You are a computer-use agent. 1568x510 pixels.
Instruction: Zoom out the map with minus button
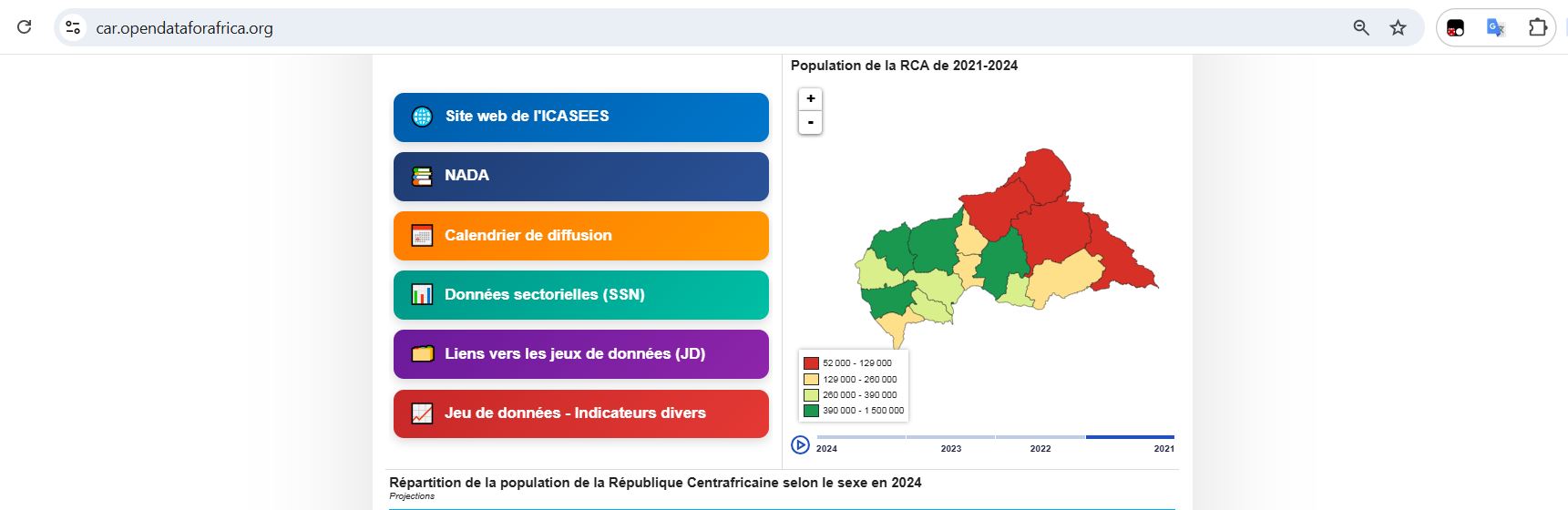[810, 122]
